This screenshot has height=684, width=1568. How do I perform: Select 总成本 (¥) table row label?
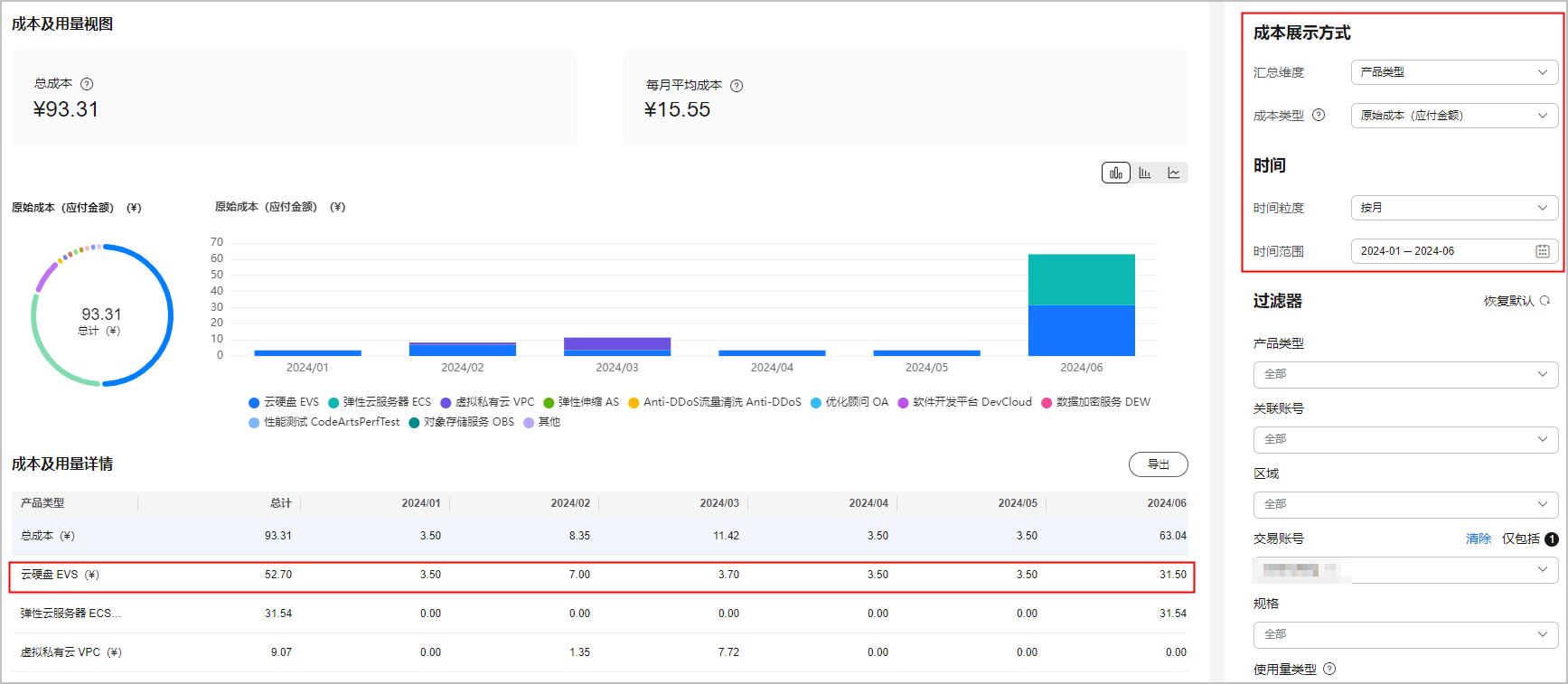(x=48, y=536)
